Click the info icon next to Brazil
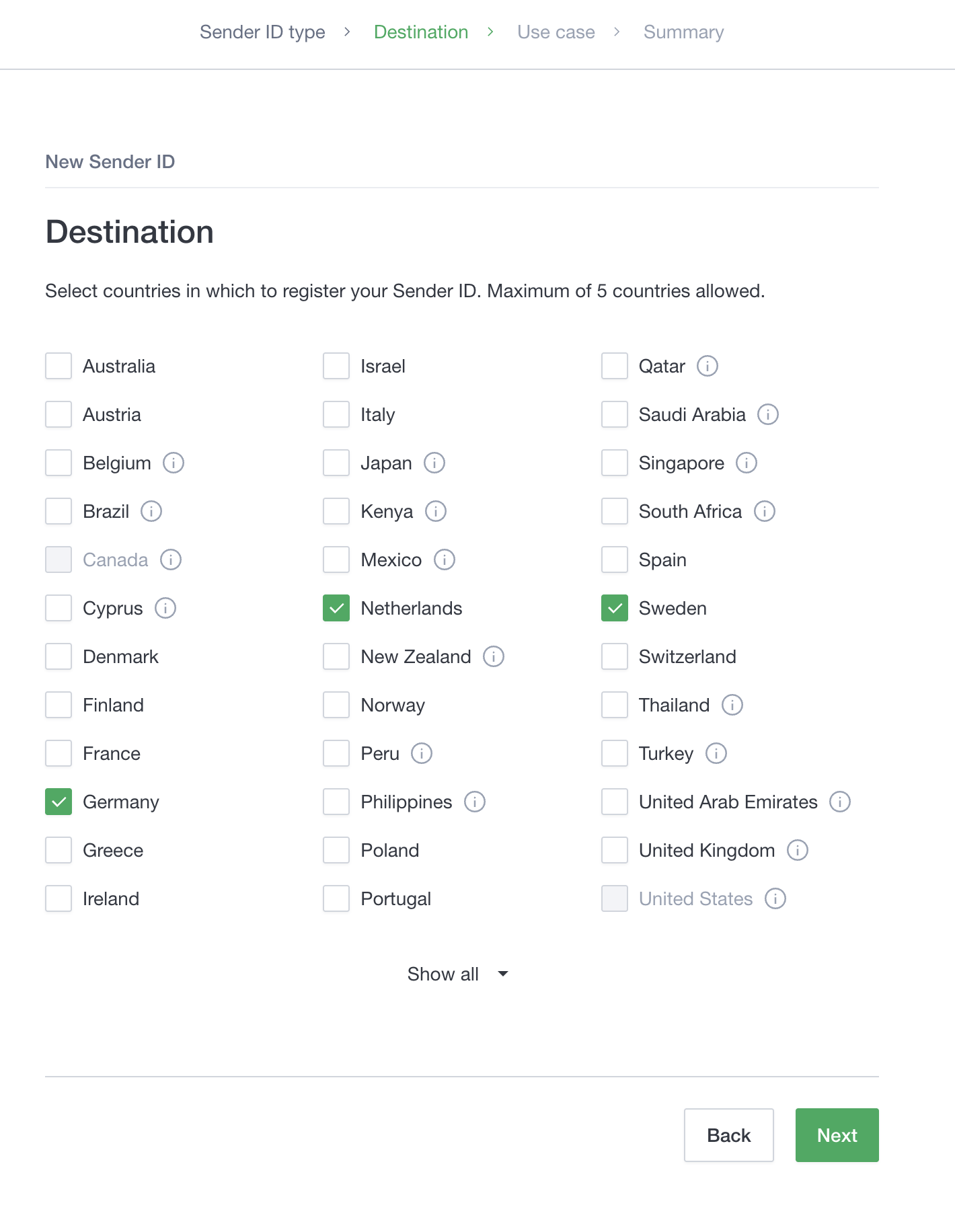 (151, 512)
